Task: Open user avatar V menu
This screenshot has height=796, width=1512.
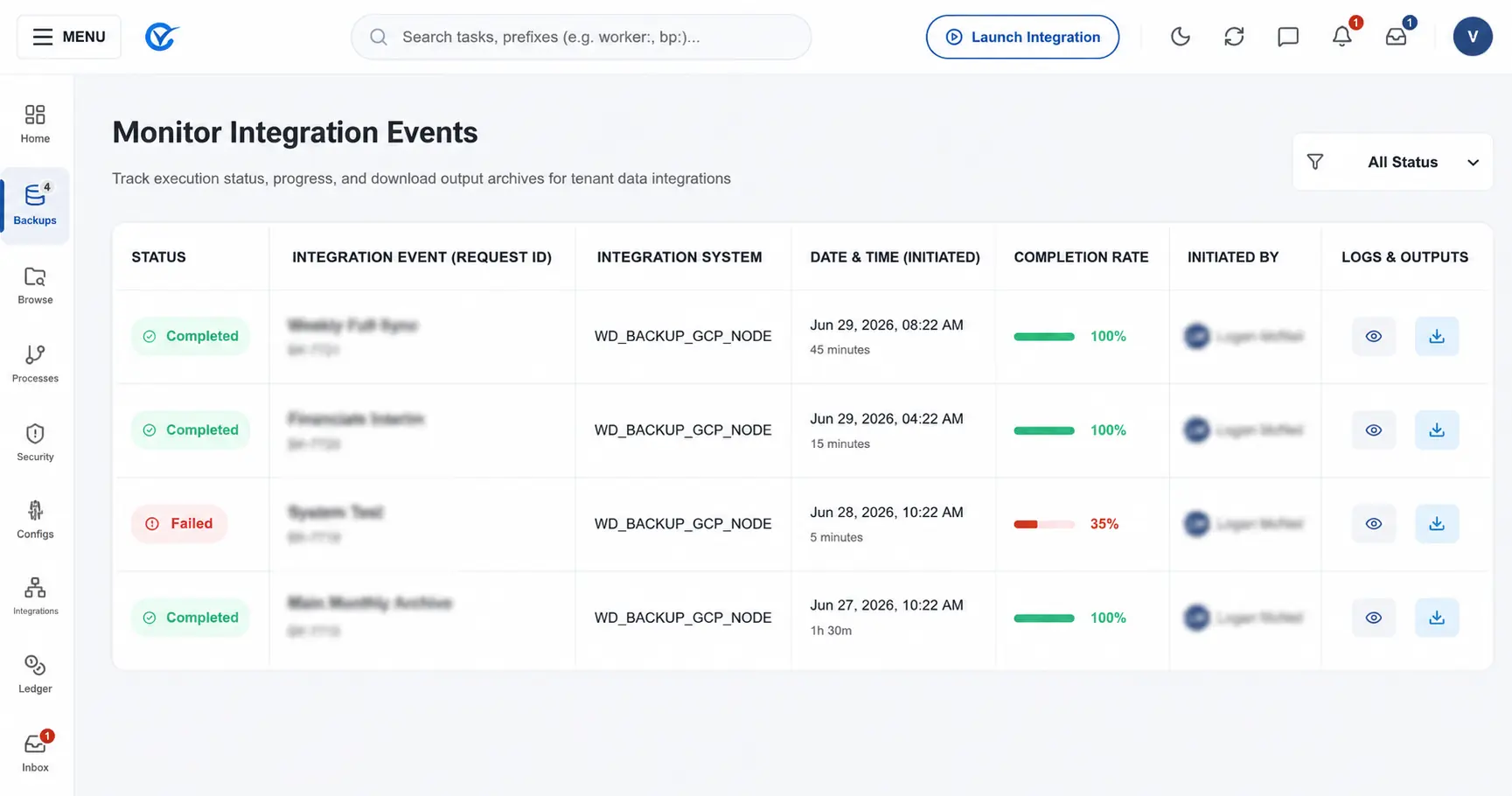Action: tap(1473, 37)
